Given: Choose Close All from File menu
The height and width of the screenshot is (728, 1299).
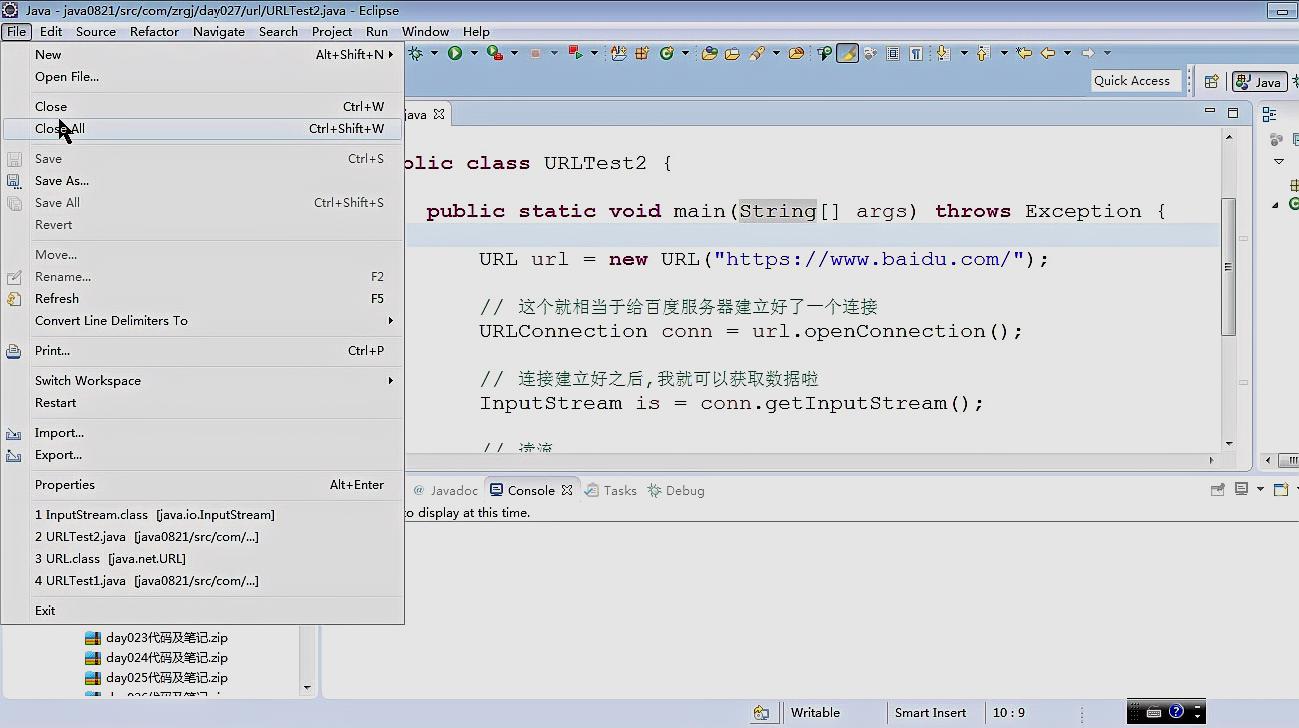Looking at the screenshot, I should coord(203,129).
